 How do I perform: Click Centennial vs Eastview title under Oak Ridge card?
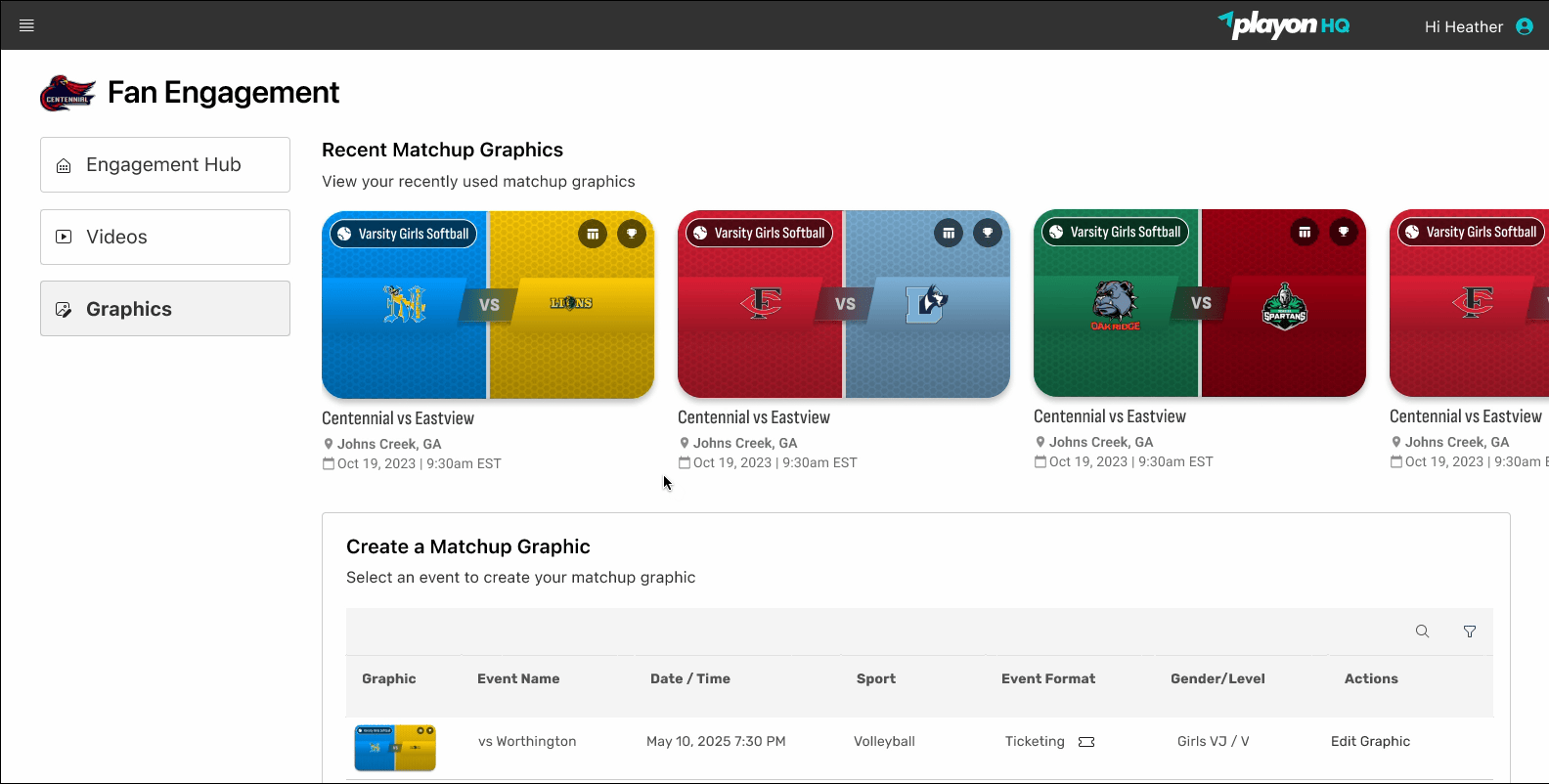pos(1110,416)
